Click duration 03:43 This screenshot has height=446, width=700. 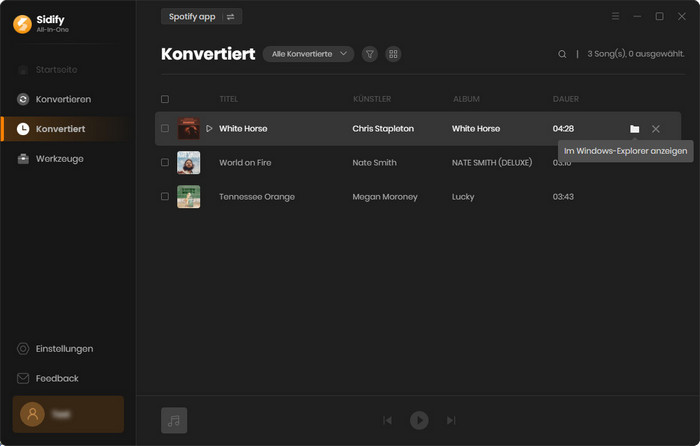[563, 197]
